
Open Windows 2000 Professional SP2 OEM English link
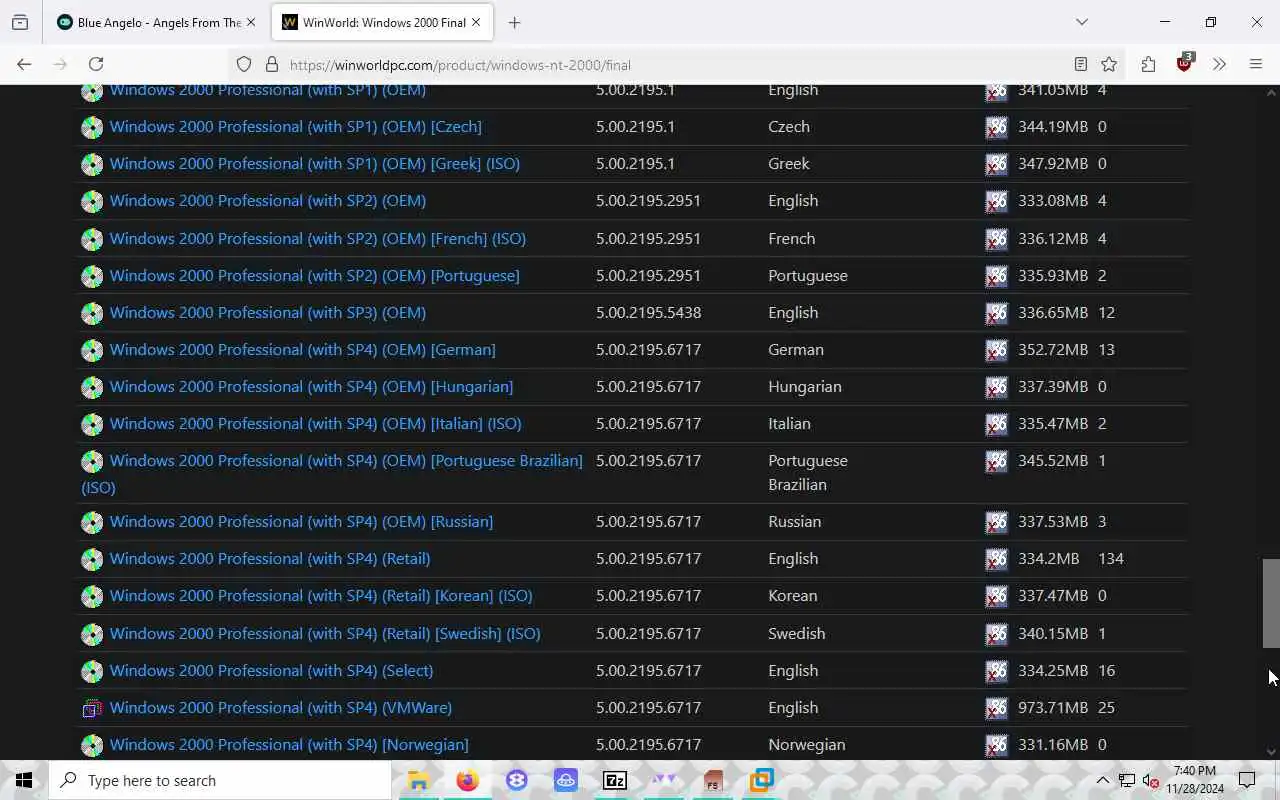point(267,200)
